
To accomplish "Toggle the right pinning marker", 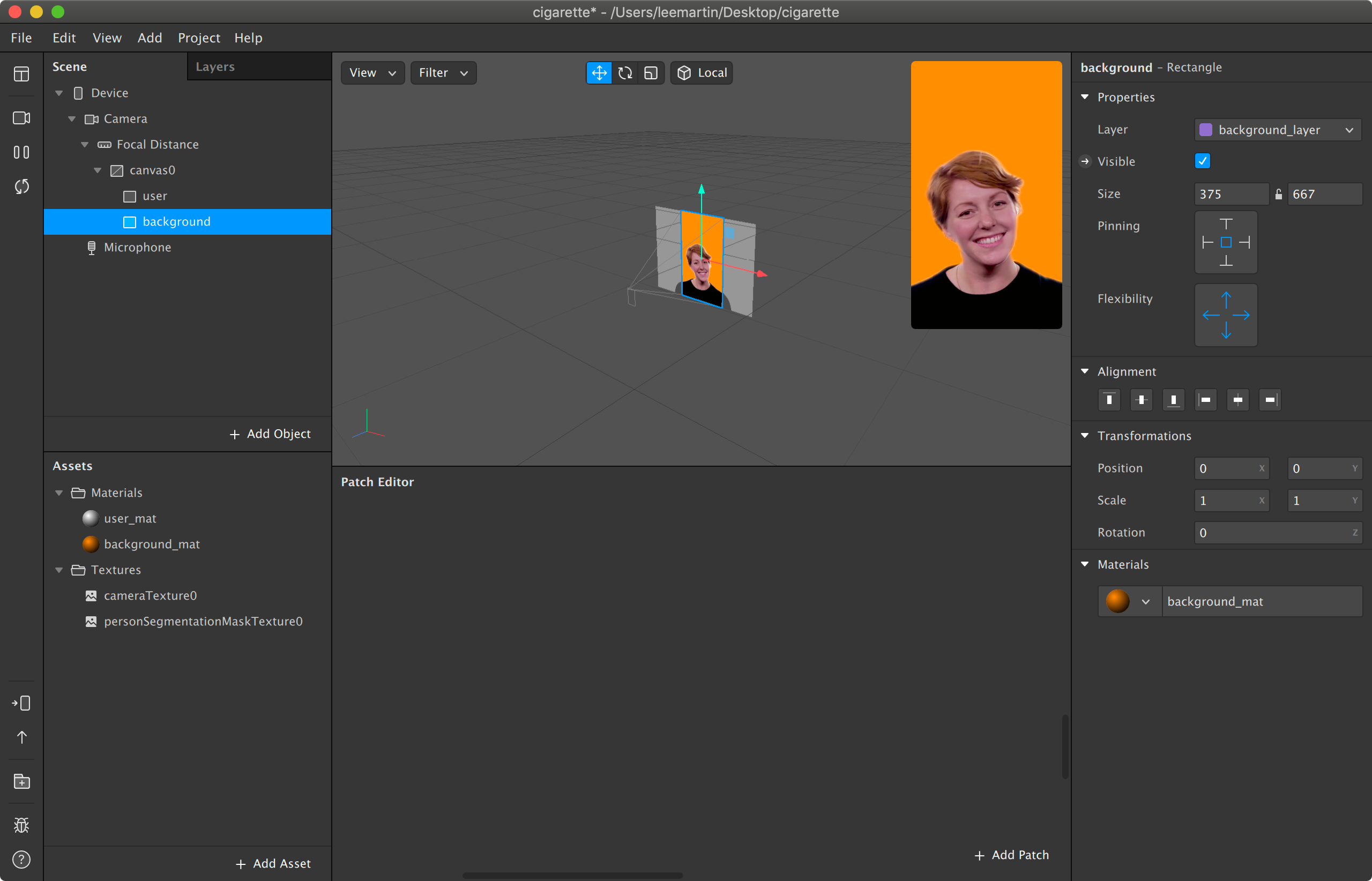I will pyautogui.click(x=1244, y=243).
